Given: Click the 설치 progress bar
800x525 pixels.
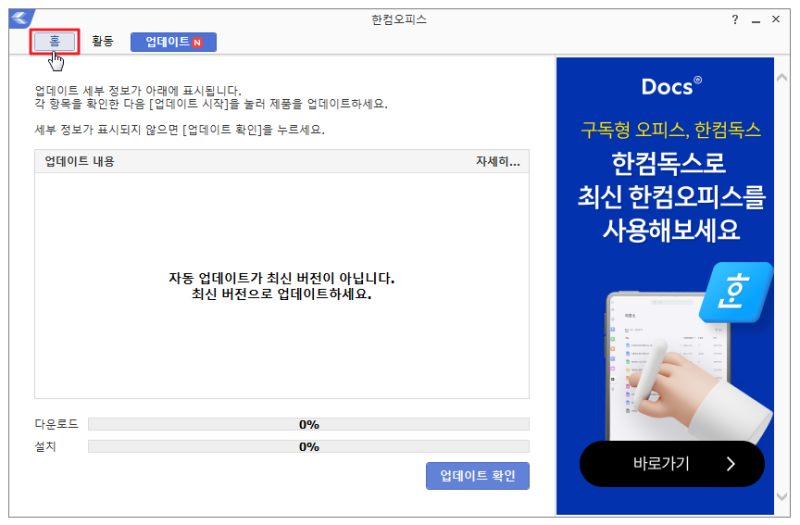Looking at the screenshot, I should pos(309,447).
